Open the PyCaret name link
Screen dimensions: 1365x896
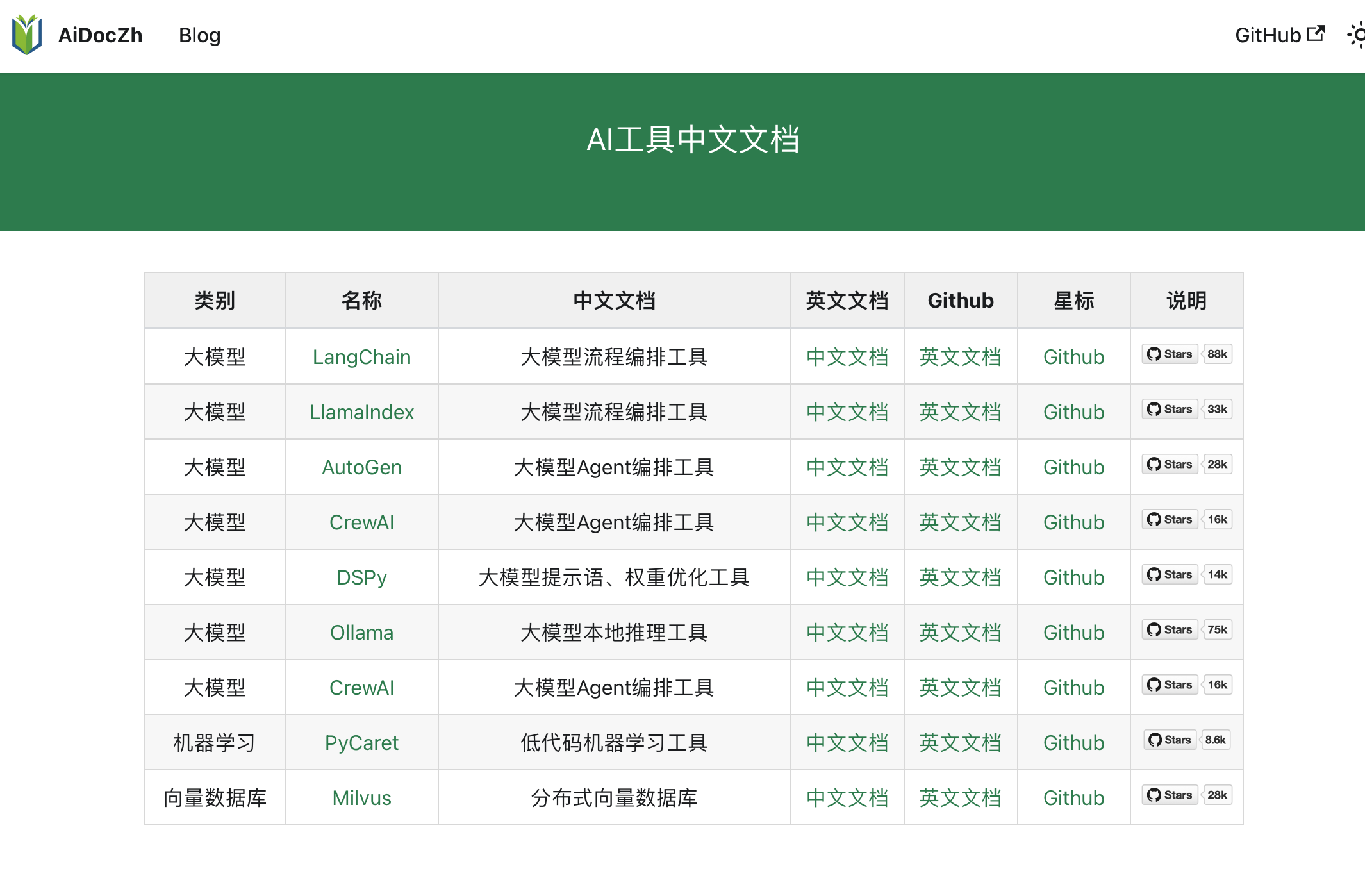(x=361, y=743)
